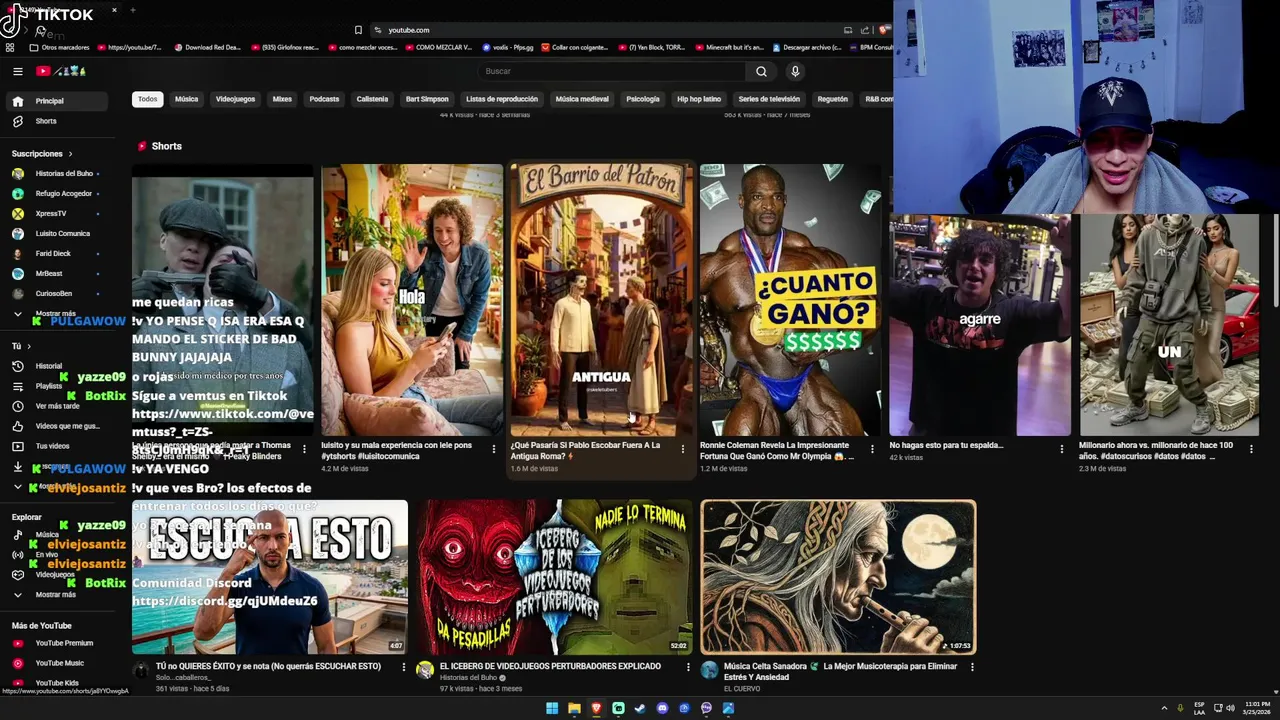This screenshot has width=1280, height=720.
Task: Open the Ronnie Coleman ¿Cuánto ganó? short
Action: pyautogui.click(x=790, y=300)
